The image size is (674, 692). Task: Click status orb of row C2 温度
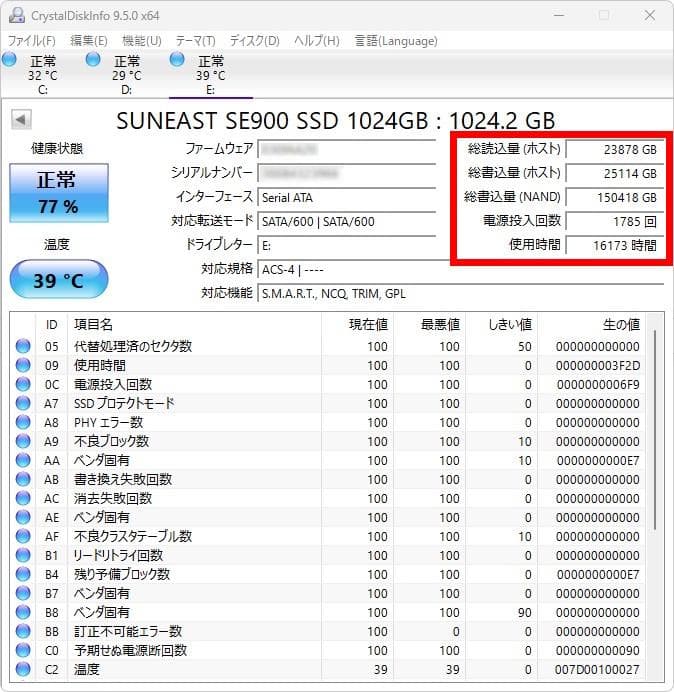pyautogui.click(x=23, y=669)
